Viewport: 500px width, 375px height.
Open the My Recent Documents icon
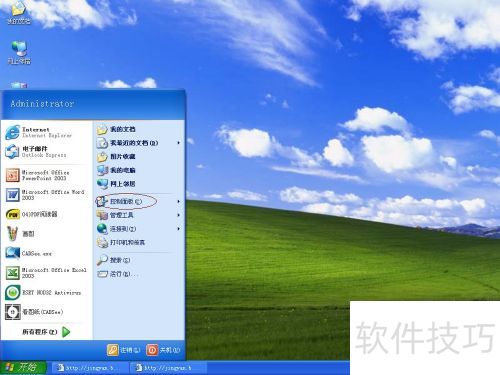pos(102,143)
